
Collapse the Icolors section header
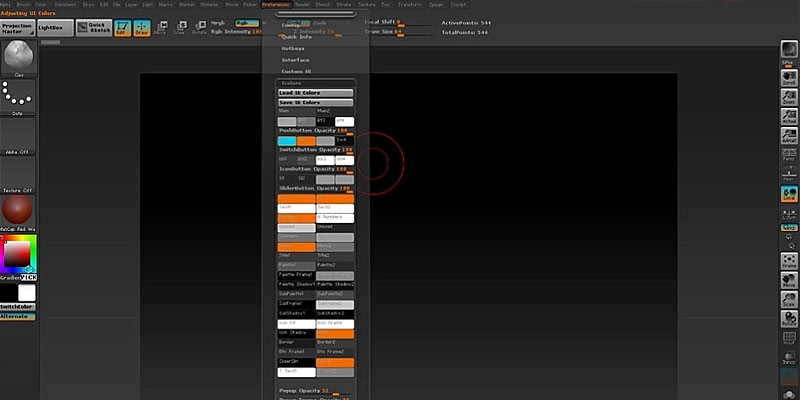tap(291, 83)
